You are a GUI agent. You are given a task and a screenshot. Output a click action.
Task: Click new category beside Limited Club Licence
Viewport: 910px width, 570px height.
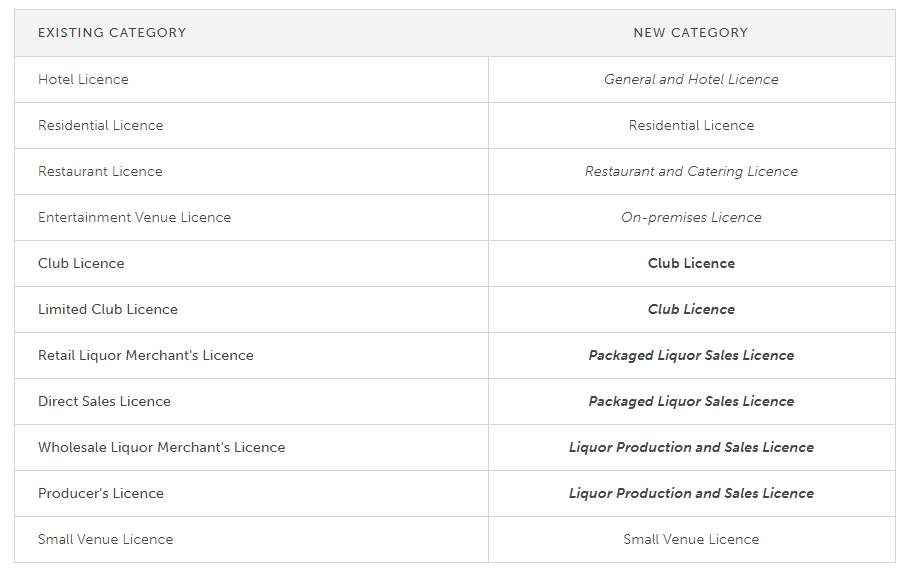[691, 309]
